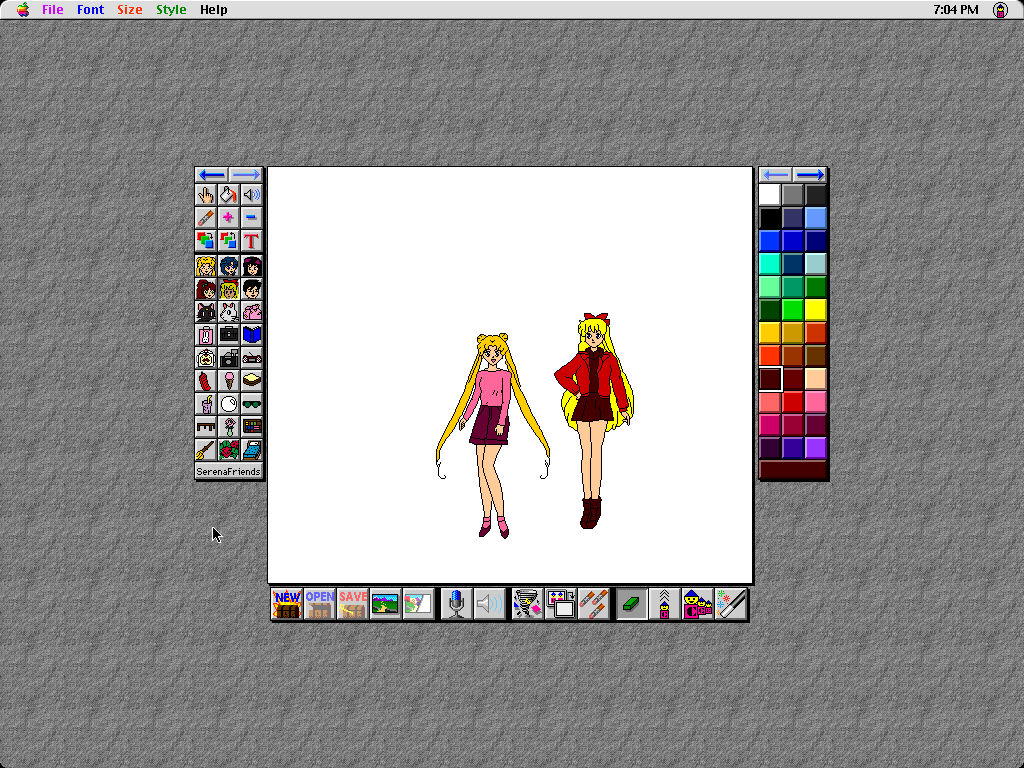Click the second colored squares swap tool

coord(229,240)
